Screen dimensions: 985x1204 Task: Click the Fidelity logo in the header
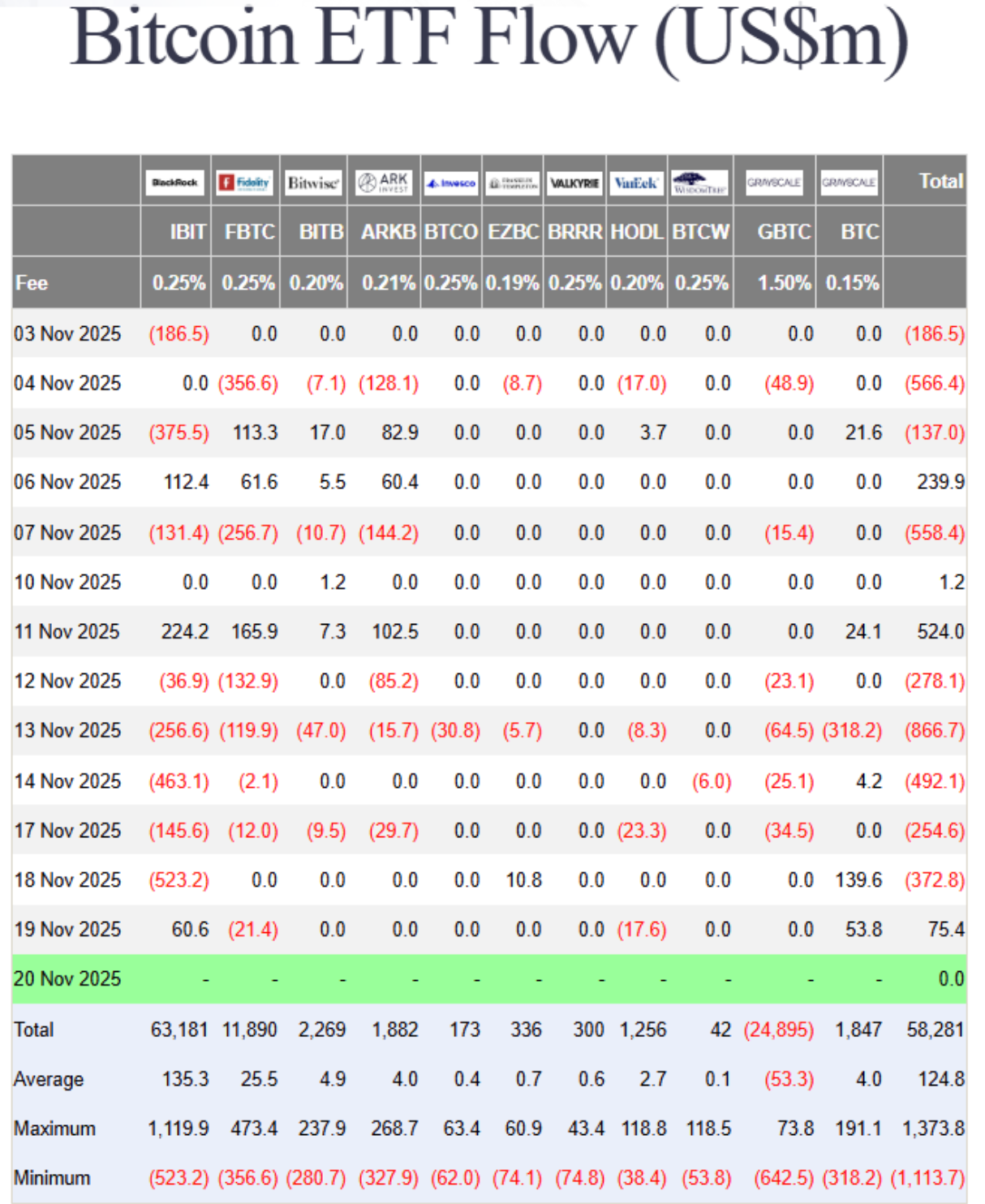point(245,182)
